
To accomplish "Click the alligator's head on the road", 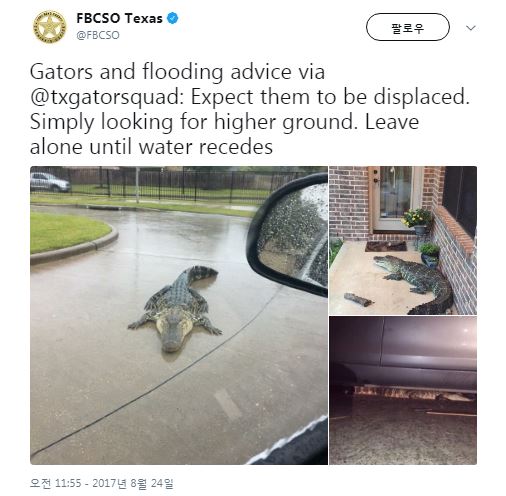I will point(173,337).
